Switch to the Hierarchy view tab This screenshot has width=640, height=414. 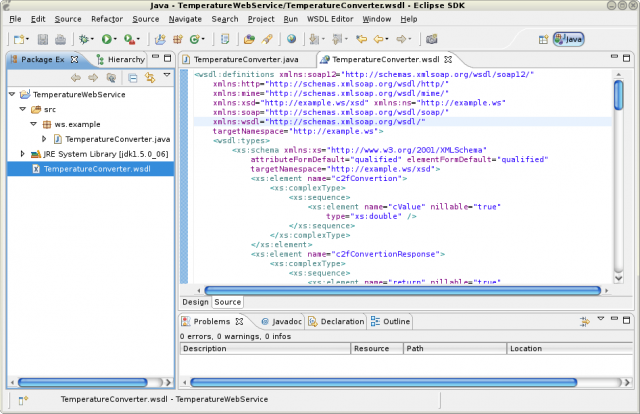(121, 60)
